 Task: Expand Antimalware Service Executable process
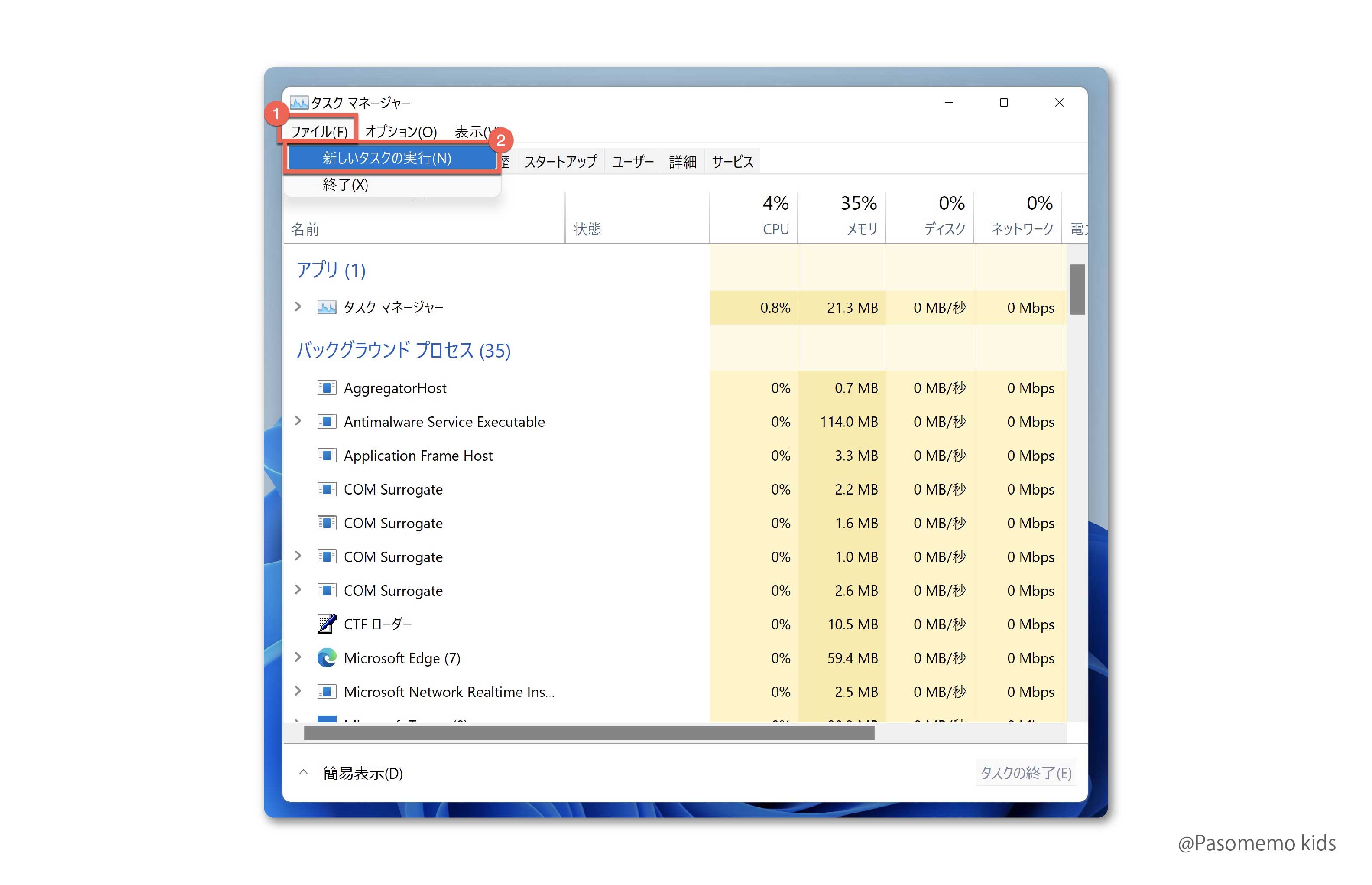pos(298,421)
